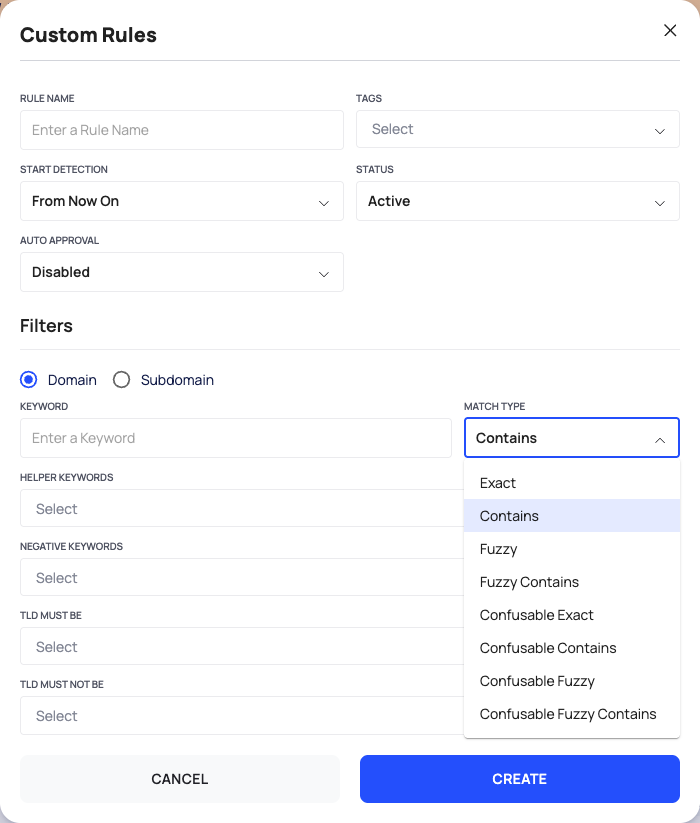
Task: Click the chevron in the Tags field
Action: pyautogui.click(x=660, y=131)
